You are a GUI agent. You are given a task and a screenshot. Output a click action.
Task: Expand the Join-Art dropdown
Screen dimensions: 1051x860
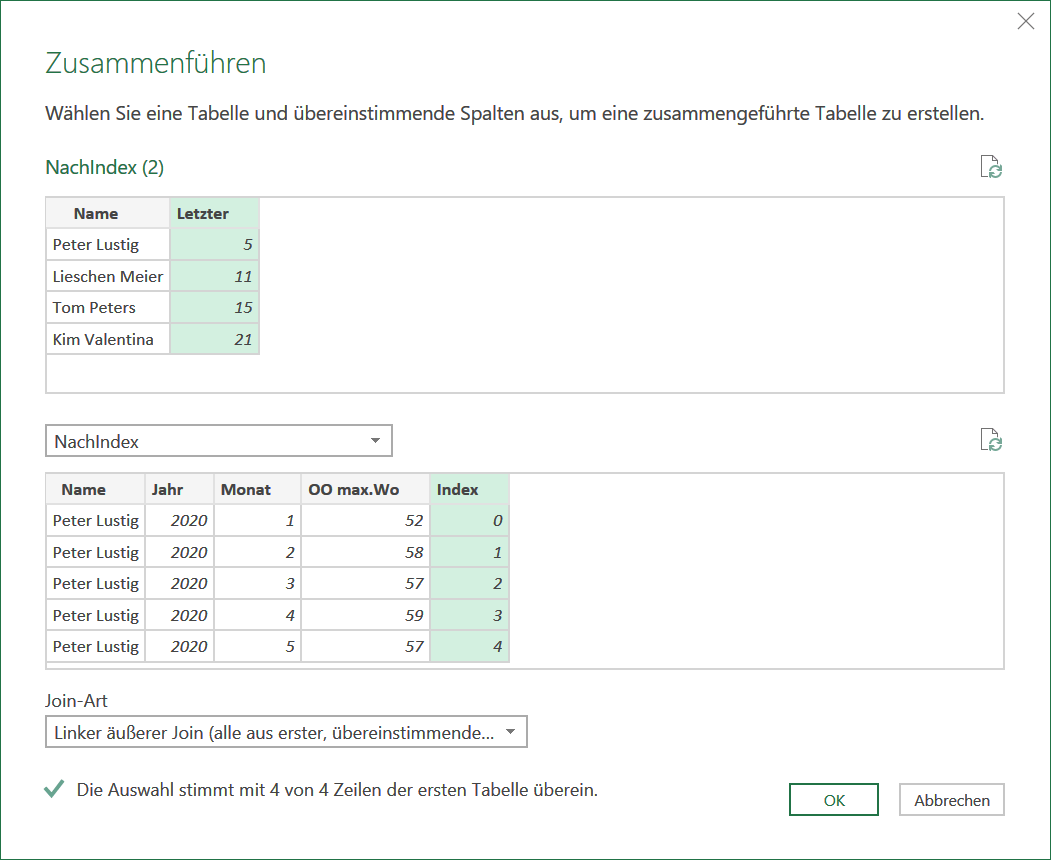(x=286, y=732)
